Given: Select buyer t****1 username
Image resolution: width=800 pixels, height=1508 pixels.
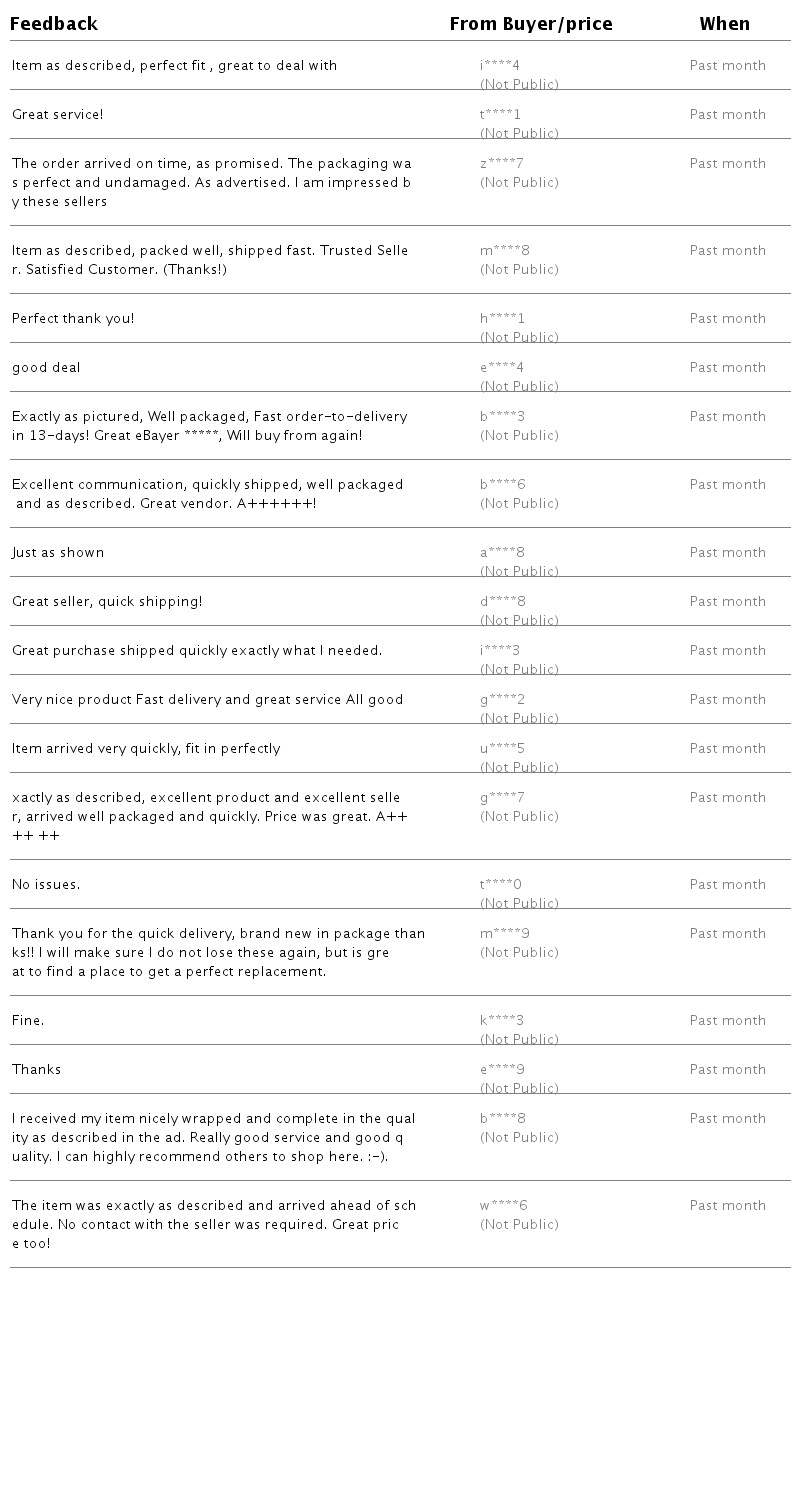Looking at the screenshot, I should pos(500,115).
